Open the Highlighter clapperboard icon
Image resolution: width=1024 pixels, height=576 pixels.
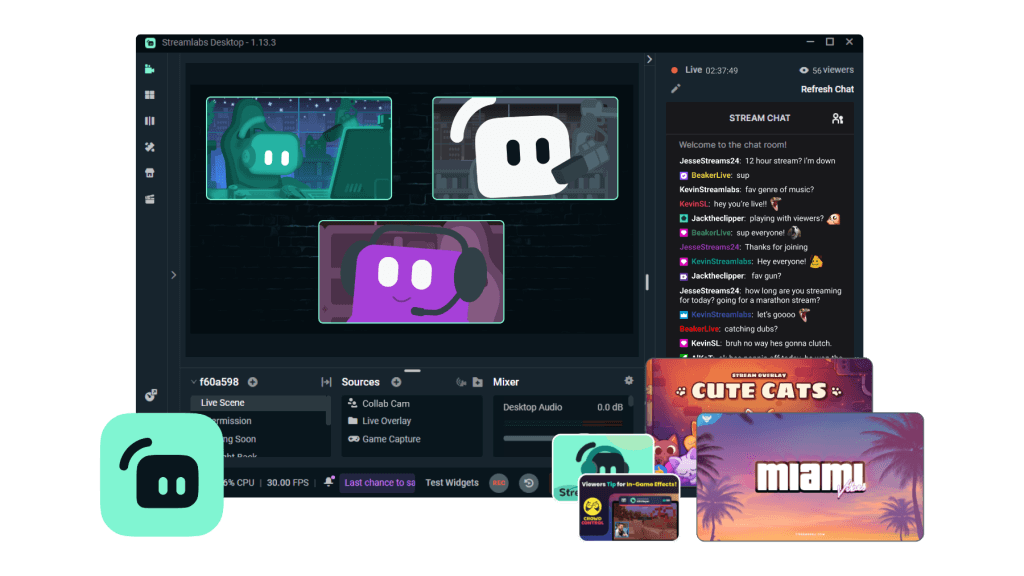150,199
